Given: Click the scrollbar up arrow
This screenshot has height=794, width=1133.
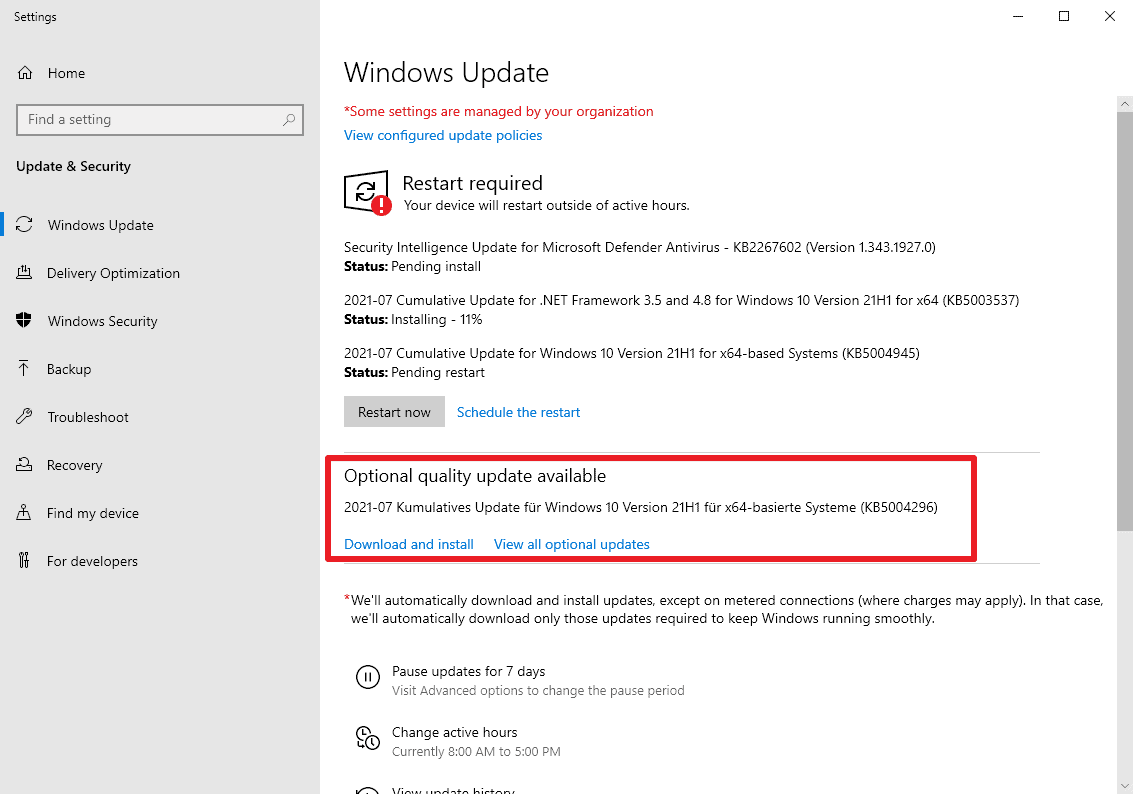Looking at the screenshot, I should pos(1124,102).
